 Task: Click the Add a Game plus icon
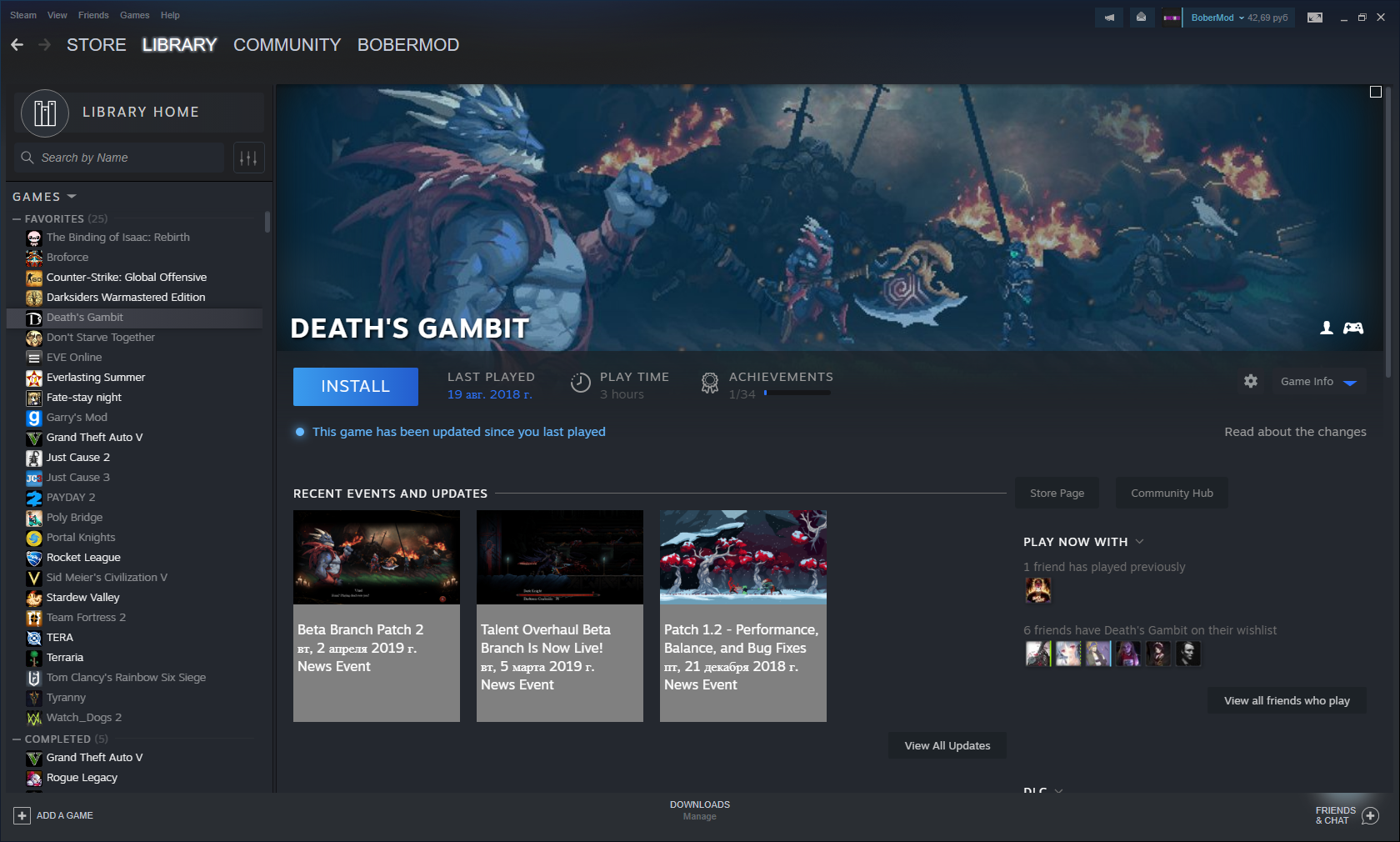pyautogui.click(x=22, y=815)
